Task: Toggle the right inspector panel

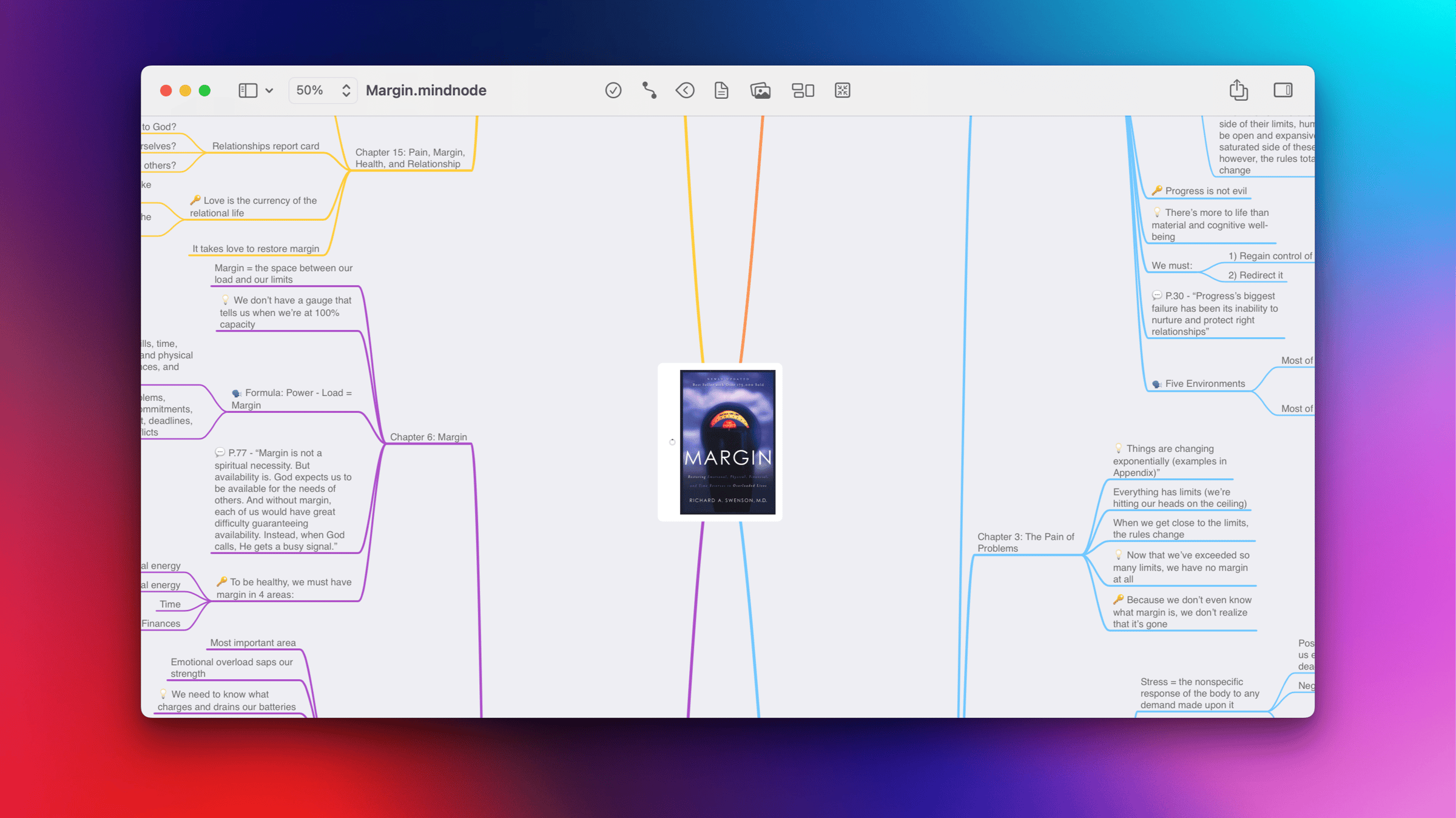Action: pyautogui.click(x=1282, y=90)
